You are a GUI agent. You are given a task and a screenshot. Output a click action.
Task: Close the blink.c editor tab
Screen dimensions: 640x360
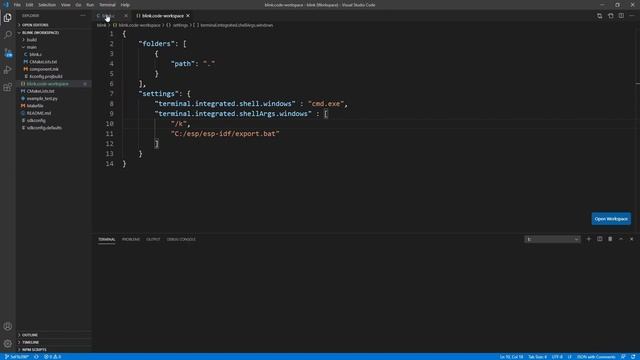point(126,16)
